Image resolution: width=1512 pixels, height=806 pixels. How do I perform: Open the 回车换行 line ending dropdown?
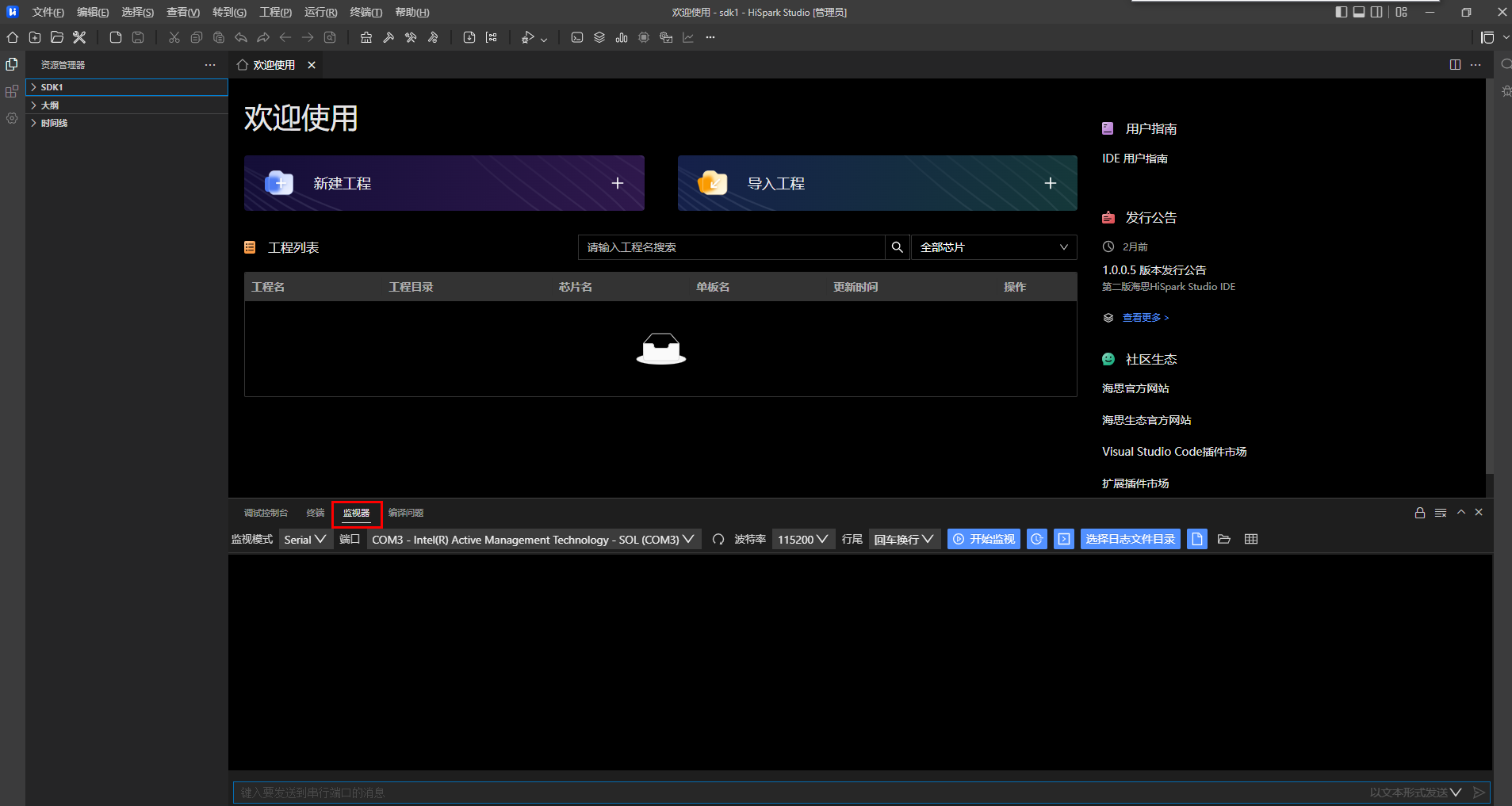click(x=905, y=540)
